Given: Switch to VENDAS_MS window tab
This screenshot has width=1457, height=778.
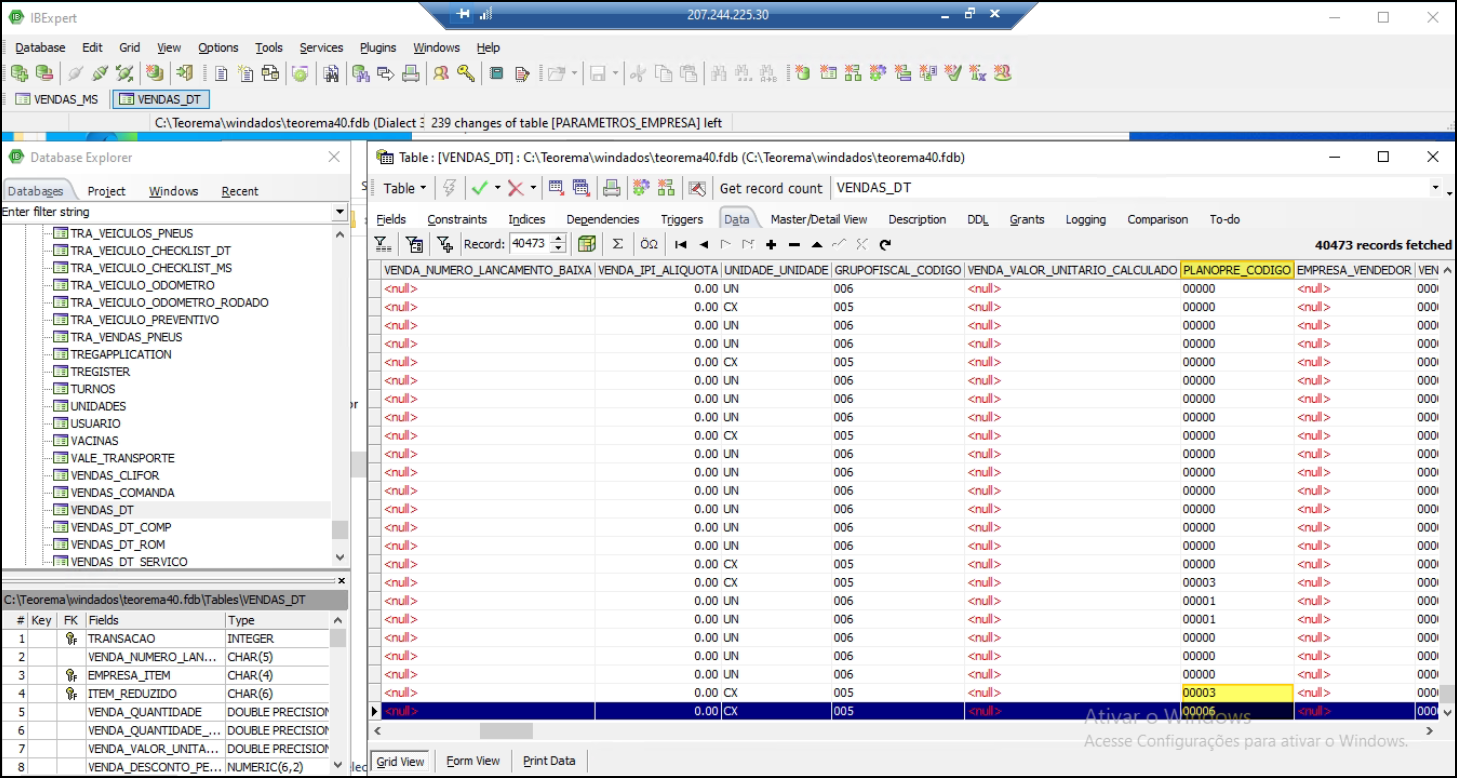Looking at the screenshot, I should click(57, 99).
